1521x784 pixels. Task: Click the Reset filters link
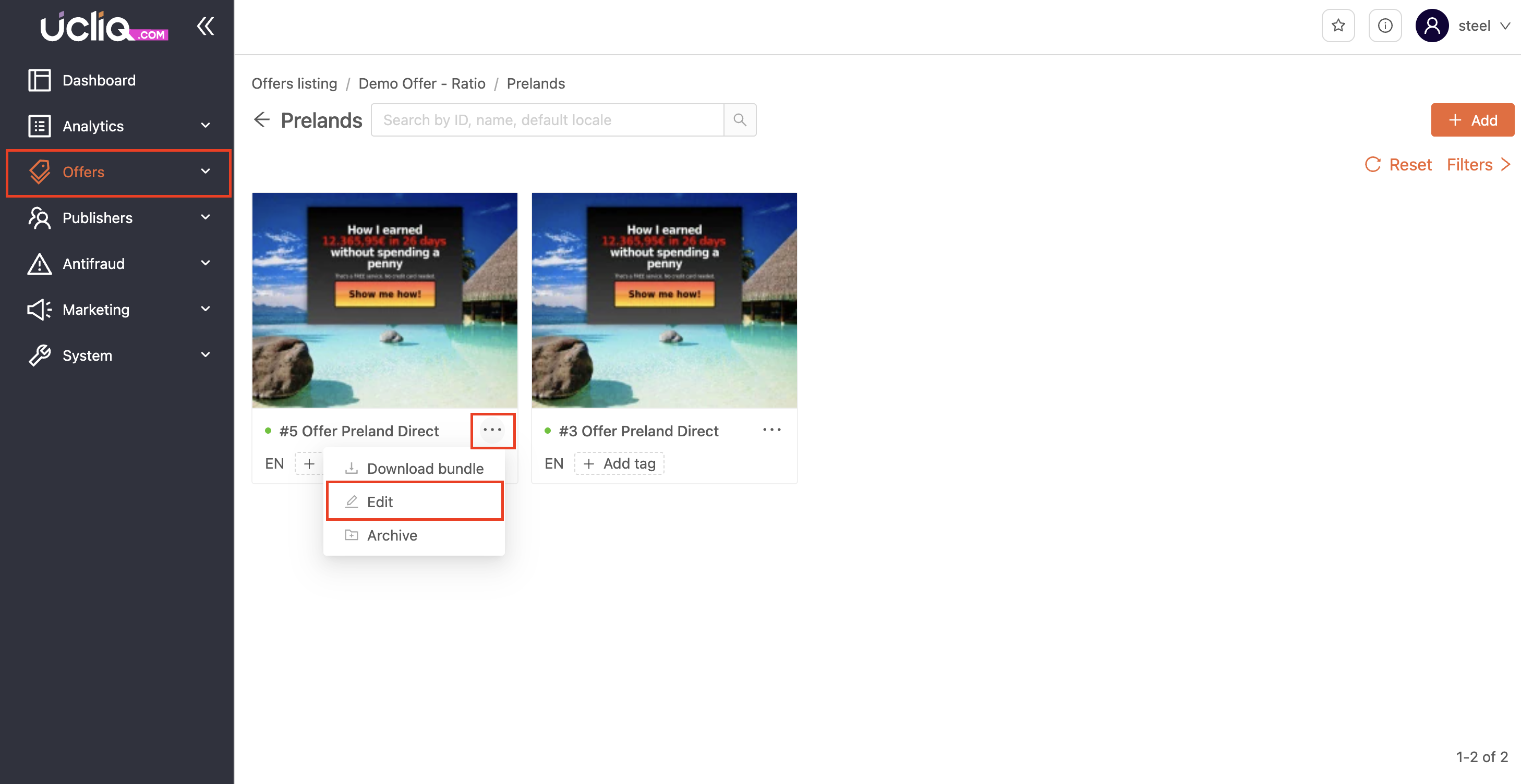[1398, 165]
